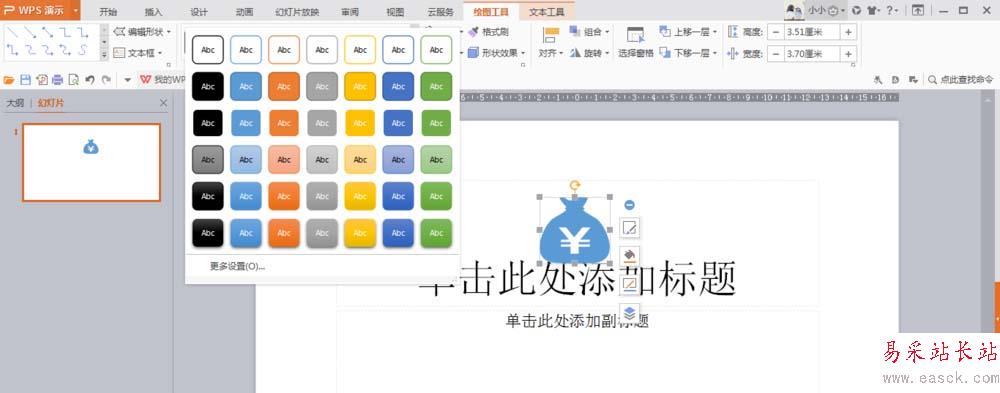Switch to the Outline (大纲) panel tab

click(15, 103)
